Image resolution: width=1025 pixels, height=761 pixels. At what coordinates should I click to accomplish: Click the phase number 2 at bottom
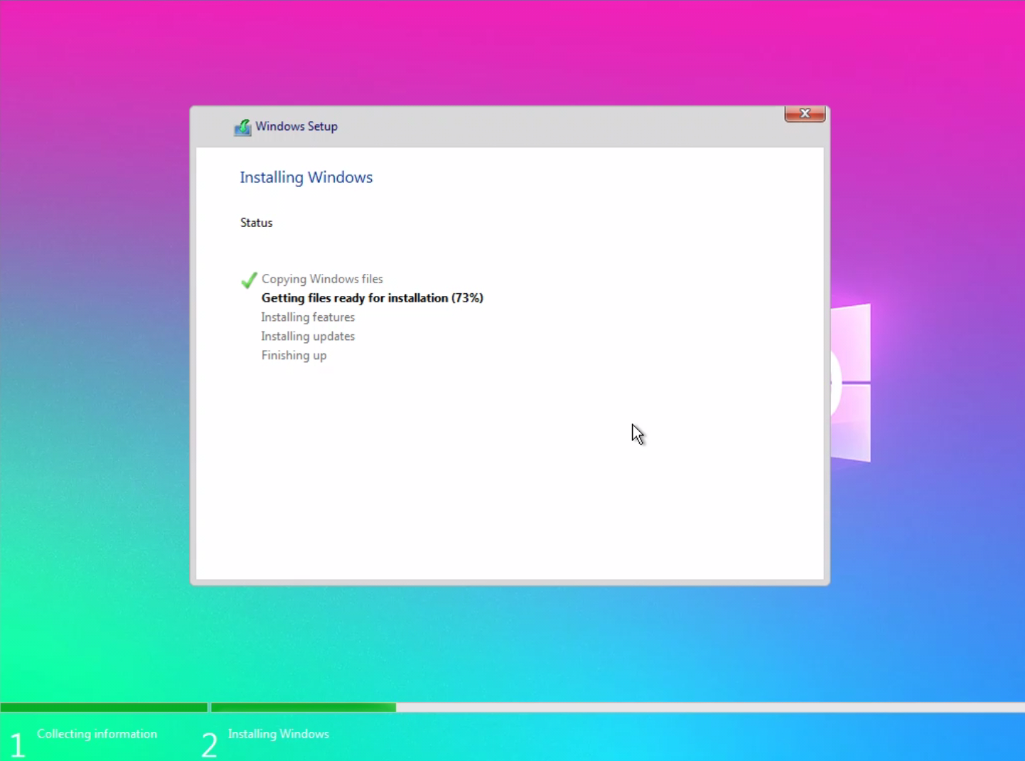209,745
